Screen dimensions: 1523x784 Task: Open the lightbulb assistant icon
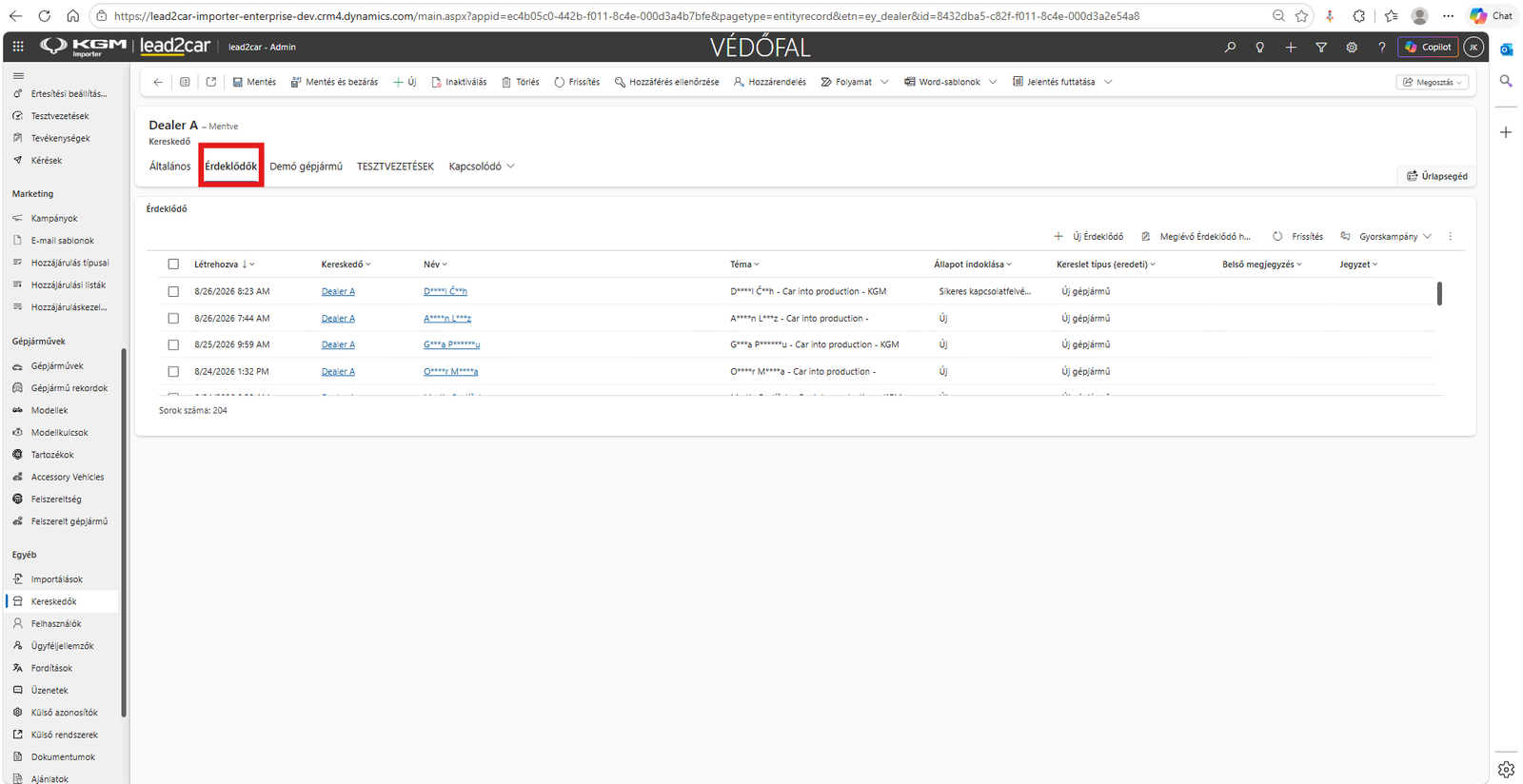[1260, 47]
